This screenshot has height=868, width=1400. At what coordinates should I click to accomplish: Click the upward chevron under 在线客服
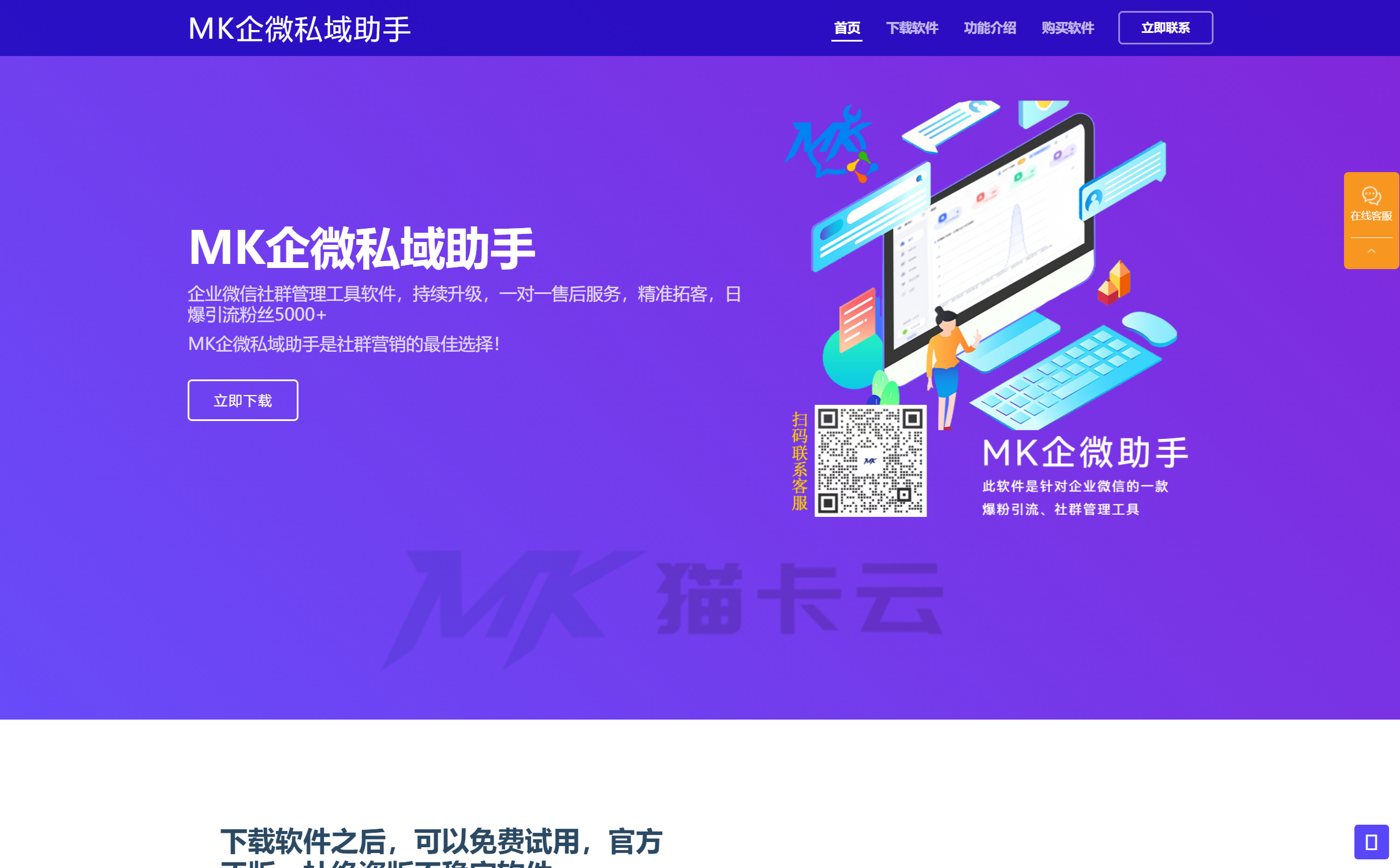[1371, 251]
